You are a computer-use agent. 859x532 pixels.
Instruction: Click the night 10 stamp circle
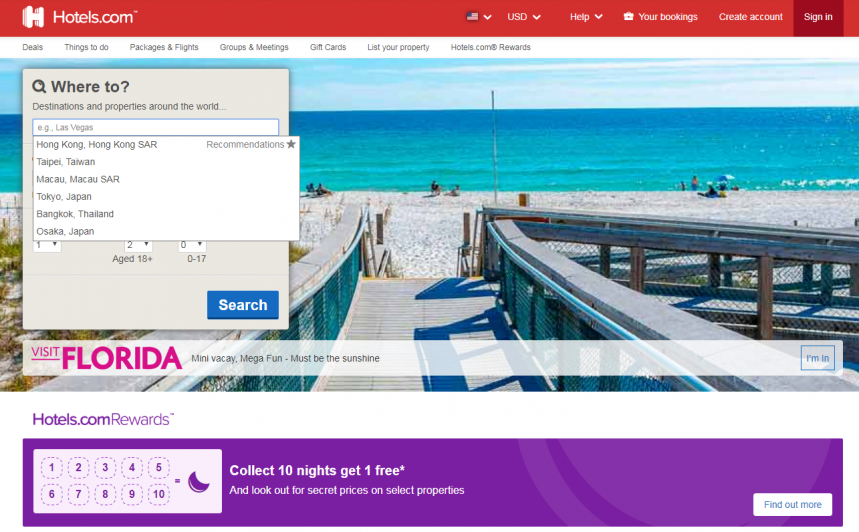pos(159,494)
